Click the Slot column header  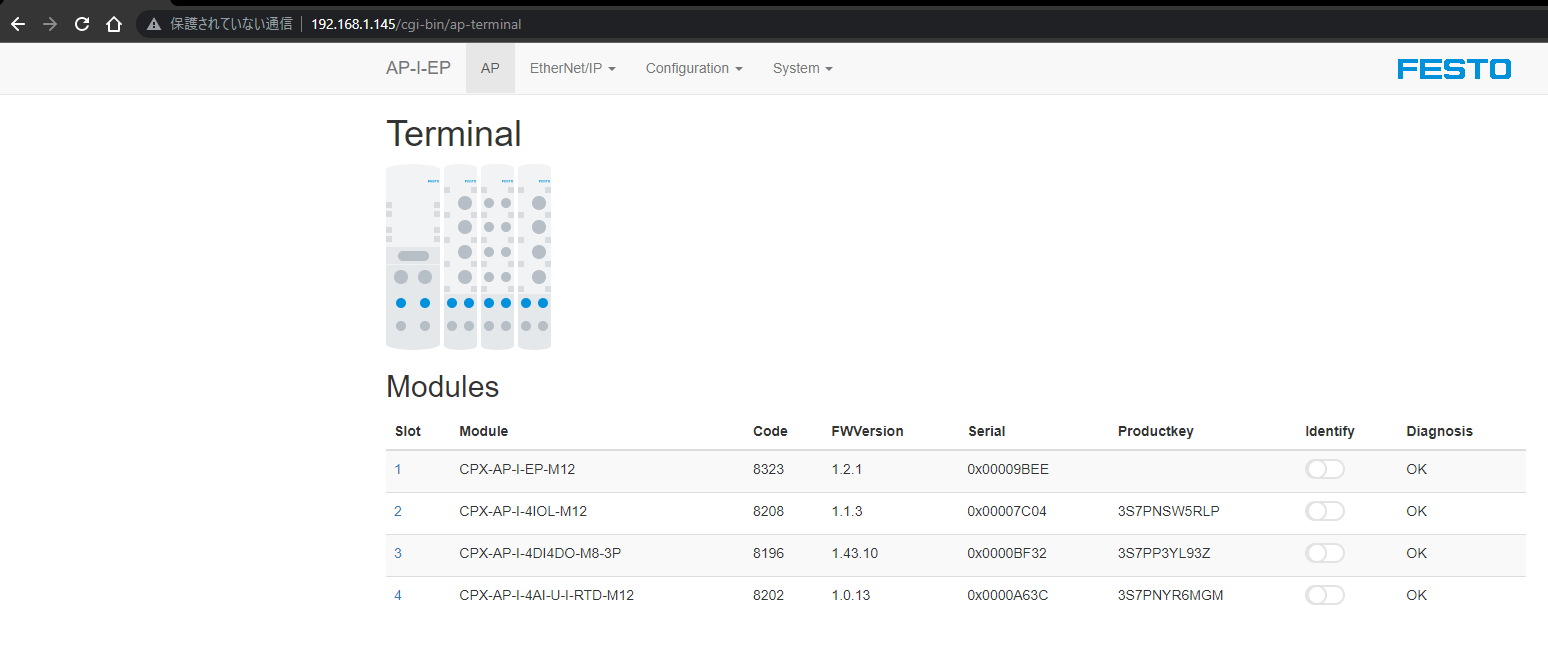408,431
